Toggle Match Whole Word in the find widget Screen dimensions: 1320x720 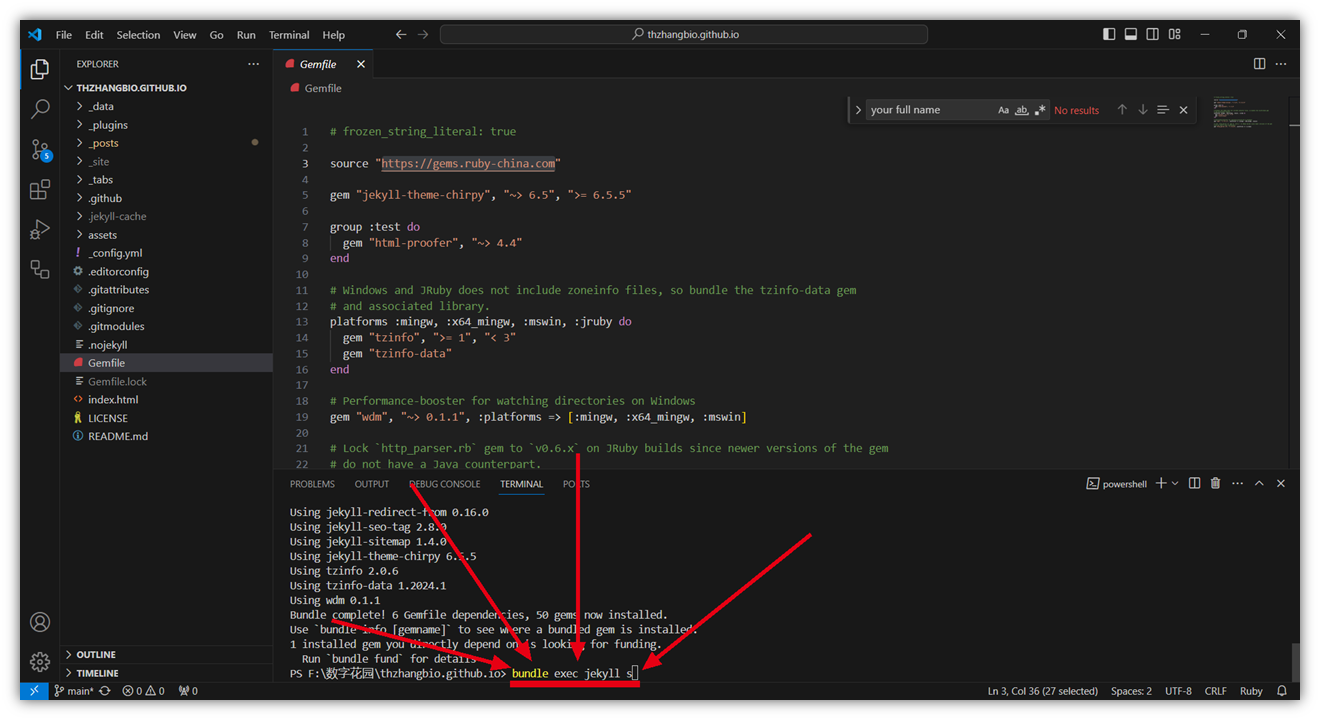1021,110
